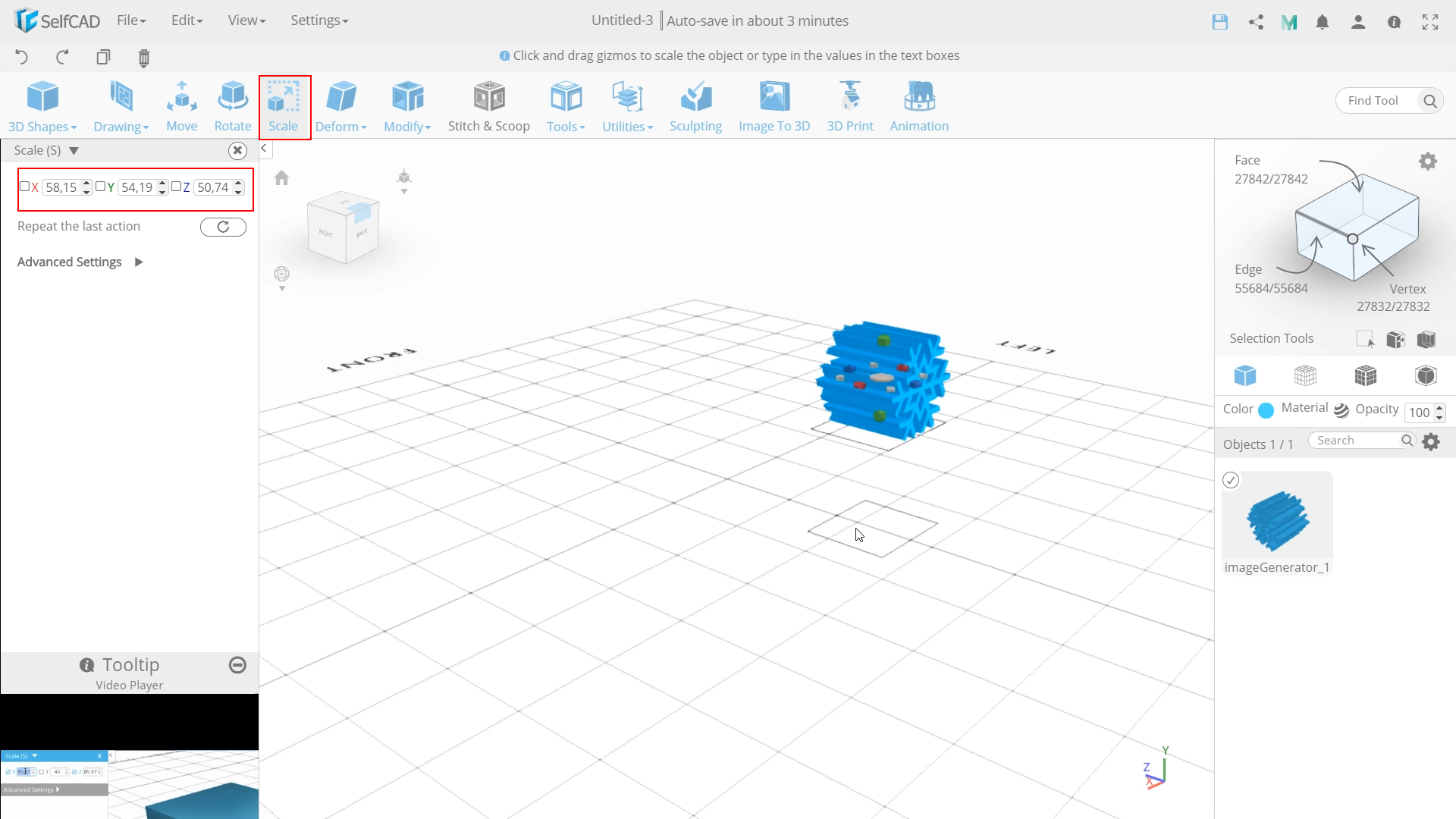Open the Deform tool menu
This screenshot has height=819, width=1456.
pyautogui.click(x=341, y=105)
